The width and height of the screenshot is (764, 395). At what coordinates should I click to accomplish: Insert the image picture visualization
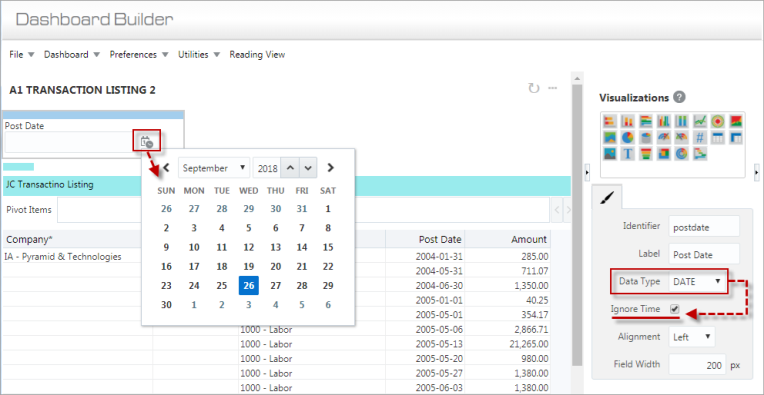click(610, 154)
